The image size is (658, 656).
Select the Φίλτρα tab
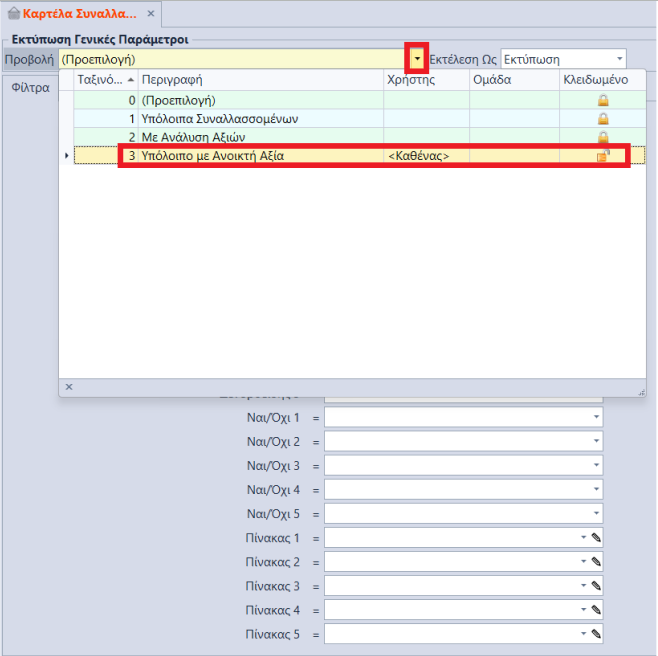[30, 88]
